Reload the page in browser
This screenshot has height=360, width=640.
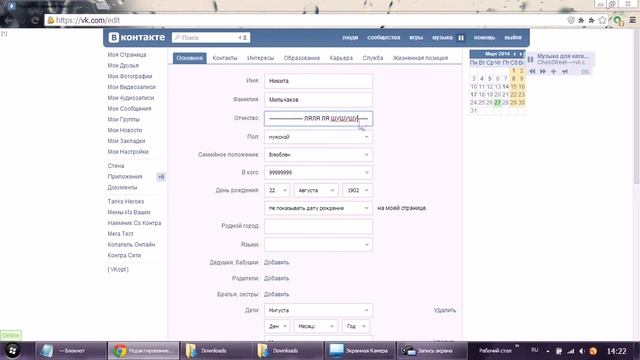click(x=35, y=20)
